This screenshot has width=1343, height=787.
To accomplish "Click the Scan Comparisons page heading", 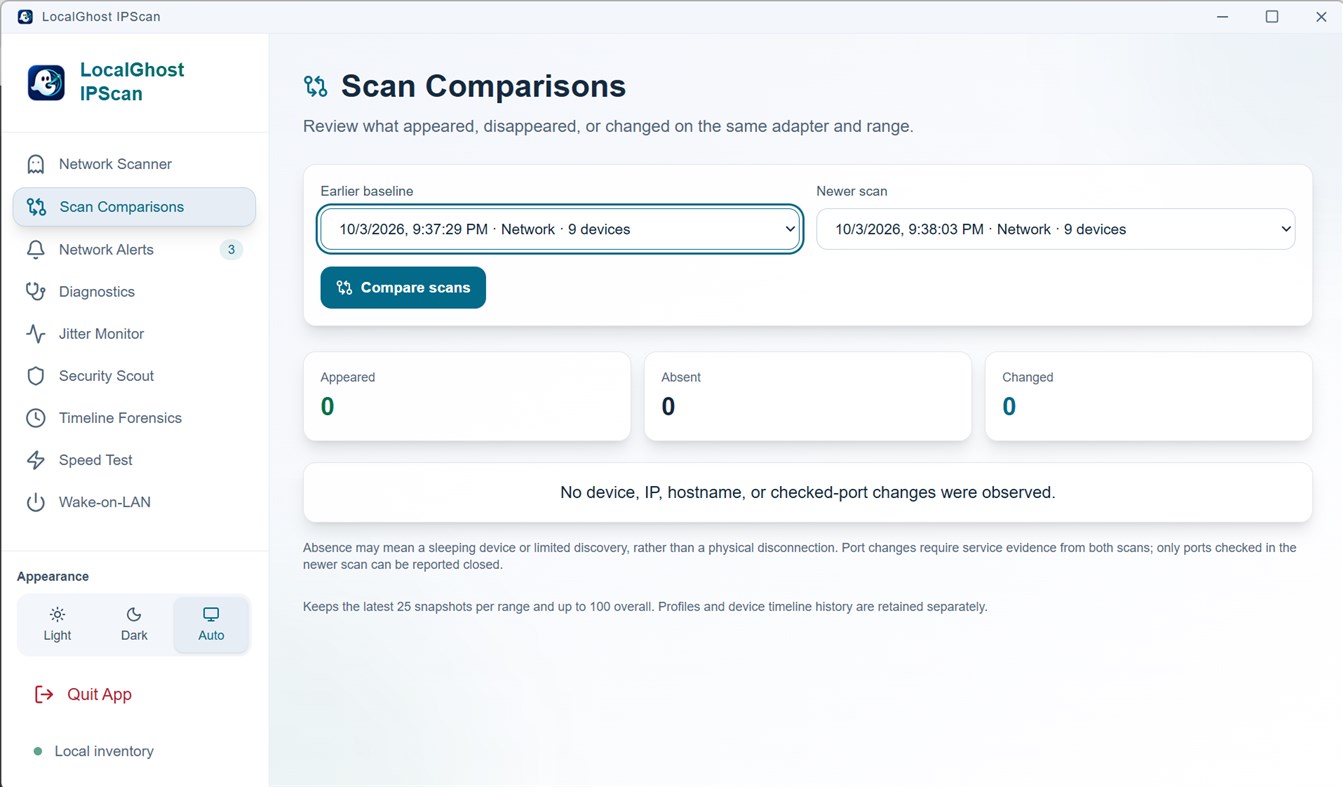I will [x=483, y=87].
